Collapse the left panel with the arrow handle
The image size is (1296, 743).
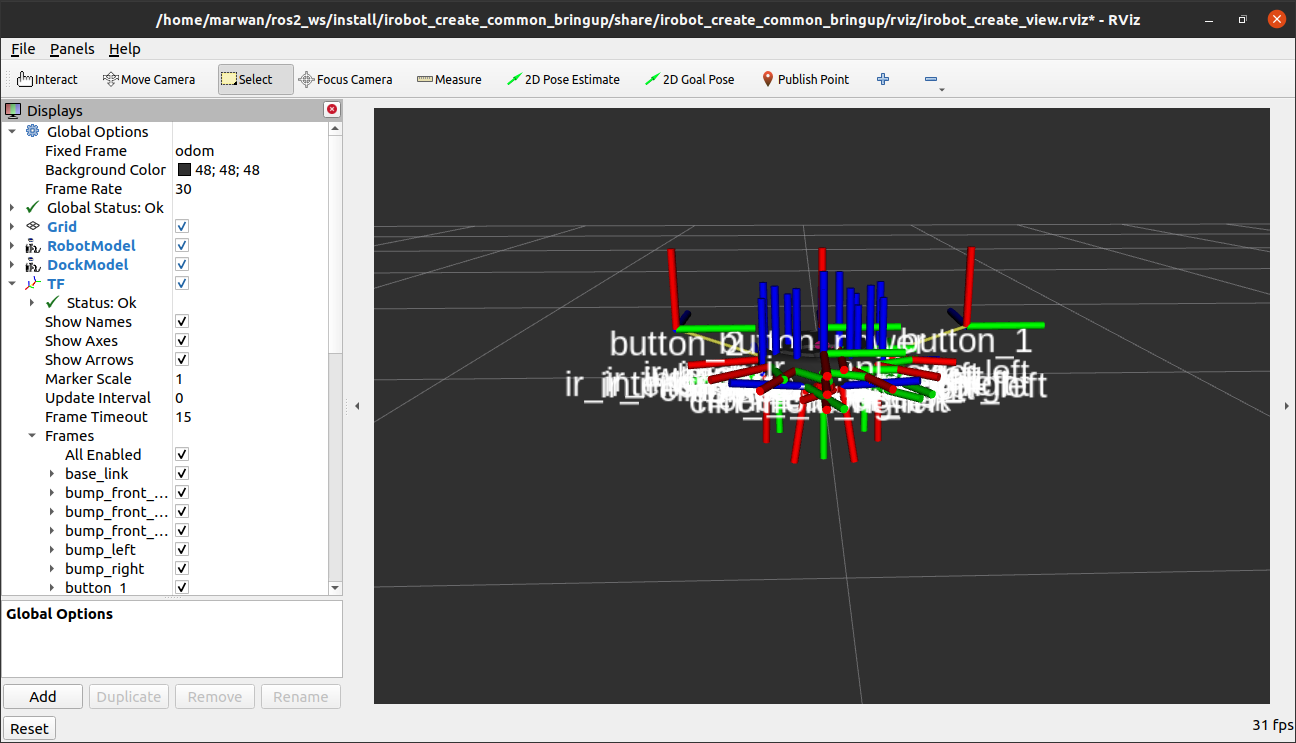pyautogui.click(x=357, y=405)
